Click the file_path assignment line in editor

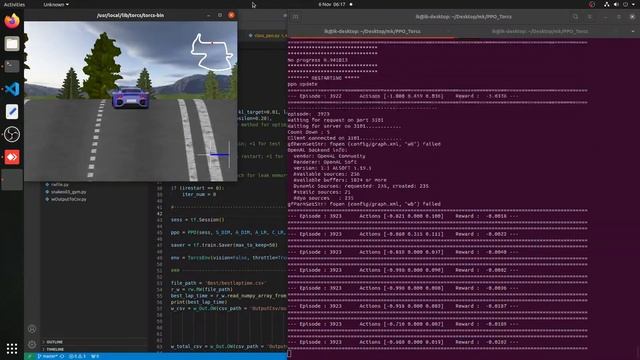(x=218, y=283)
